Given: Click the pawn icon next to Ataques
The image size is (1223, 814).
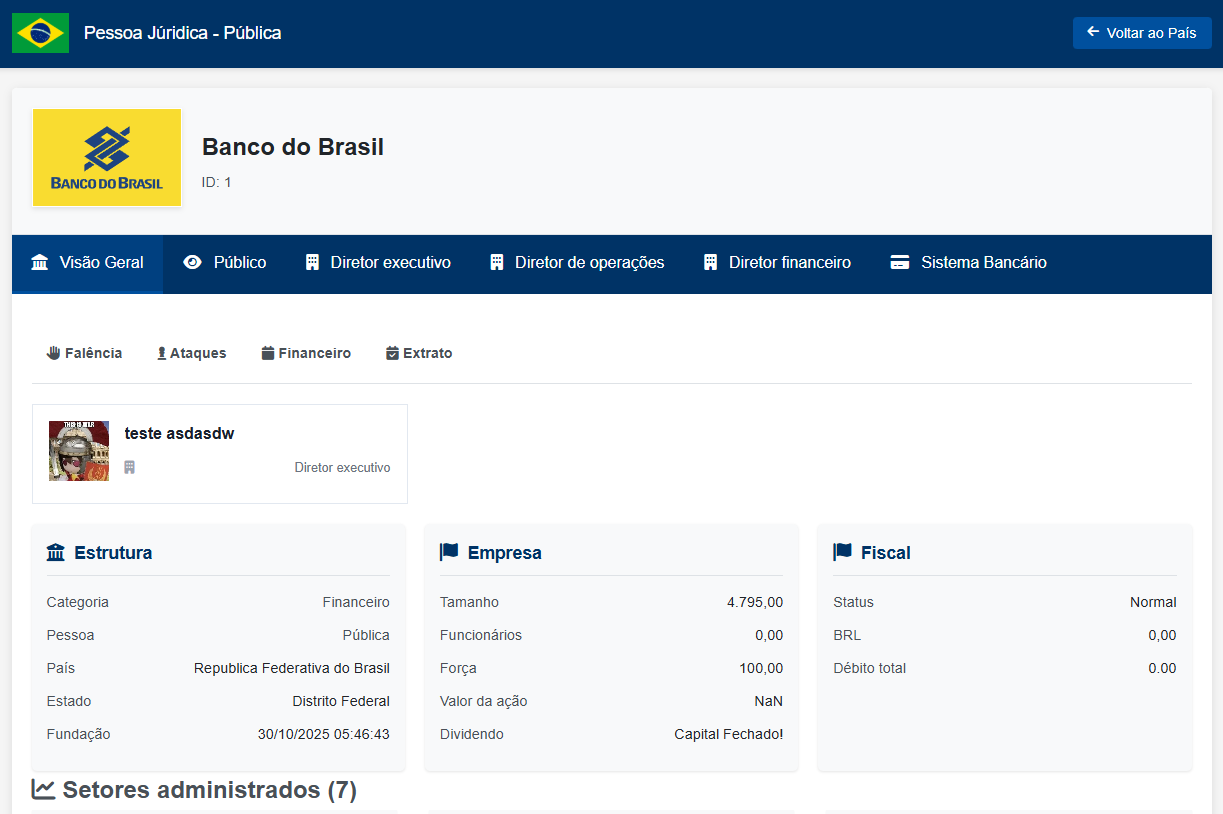Looking at the screenshot, I should click(x=162, y=353).
